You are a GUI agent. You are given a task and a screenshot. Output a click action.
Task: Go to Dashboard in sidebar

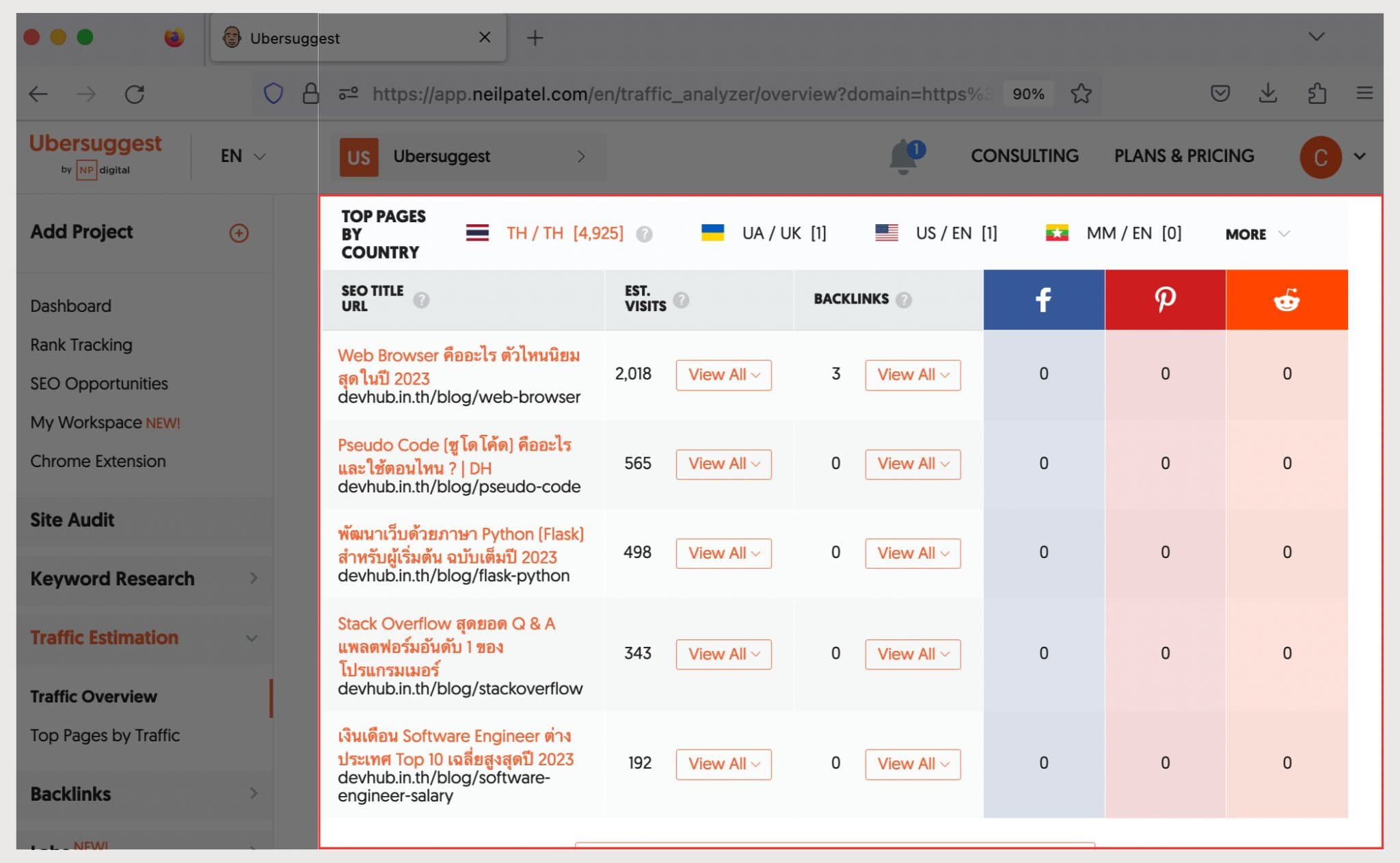tap(70, 306)
